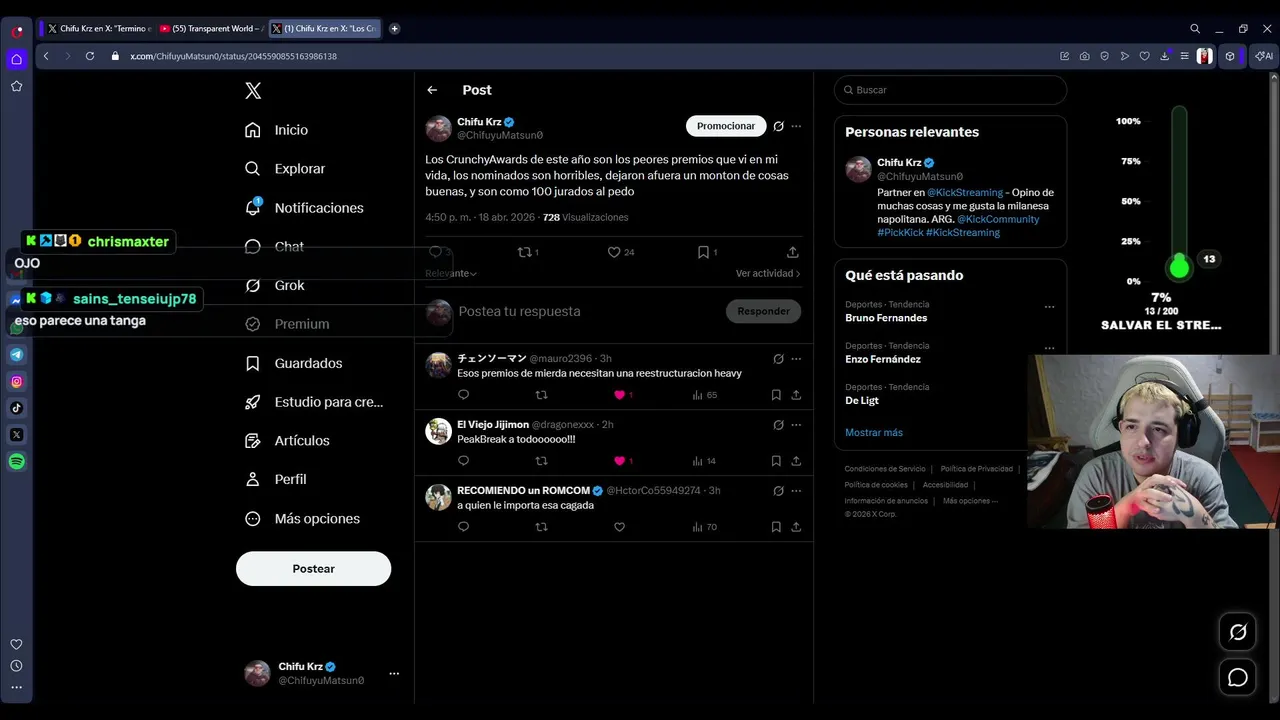Click Ver actividad link

768,274
